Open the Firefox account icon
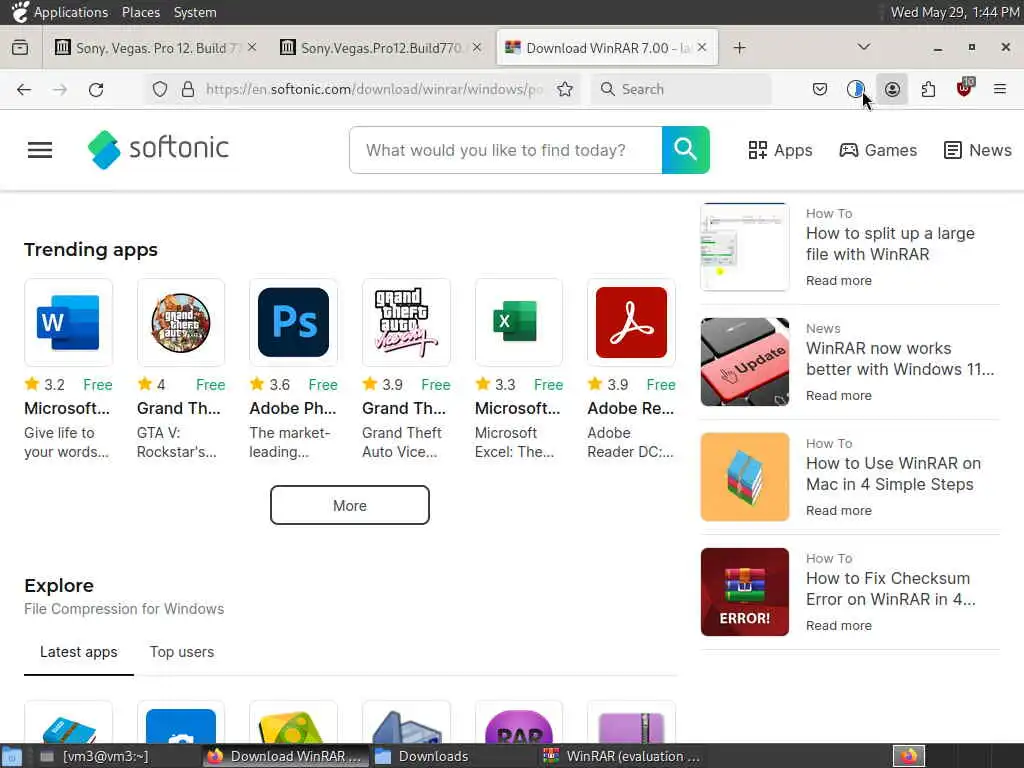Screen dimensions: 1024x768 coord(892,89)
